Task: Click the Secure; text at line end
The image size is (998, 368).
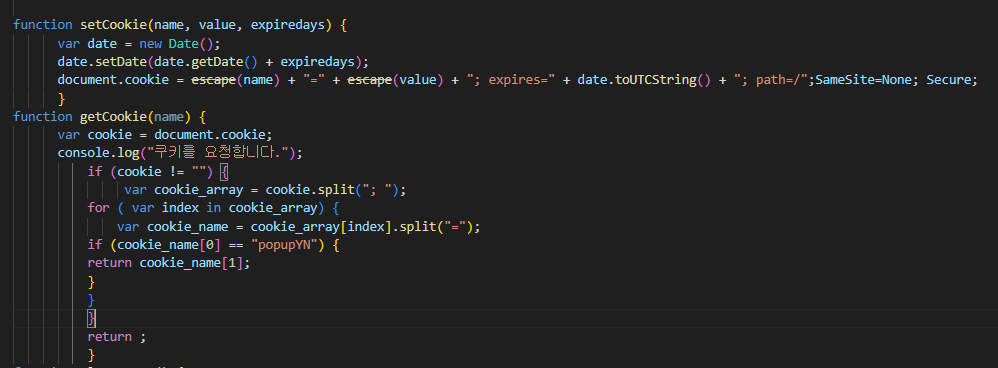Action: (952, 80)
